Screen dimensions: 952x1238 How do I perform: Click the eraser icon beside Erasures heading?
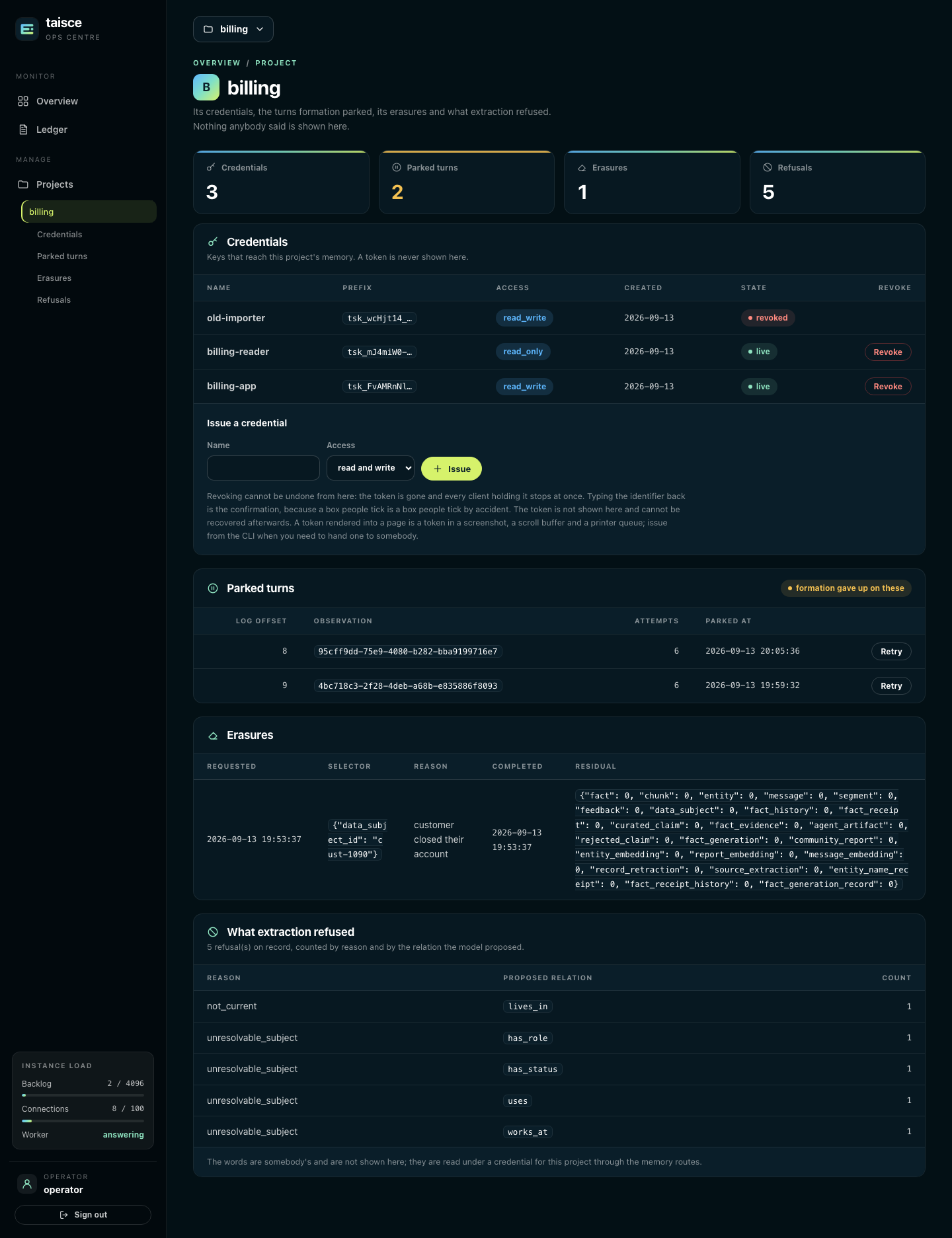tap(213, 735)
